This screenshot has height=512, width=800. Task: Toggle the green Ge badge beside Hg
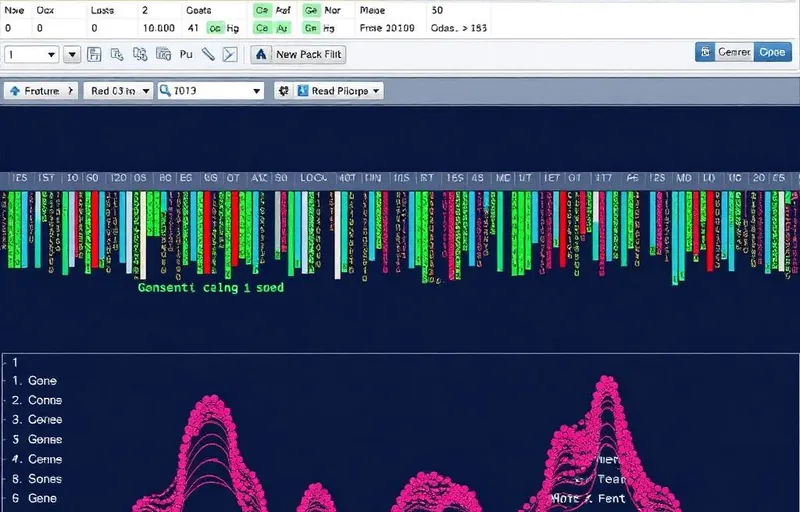[x=311, y=28]
